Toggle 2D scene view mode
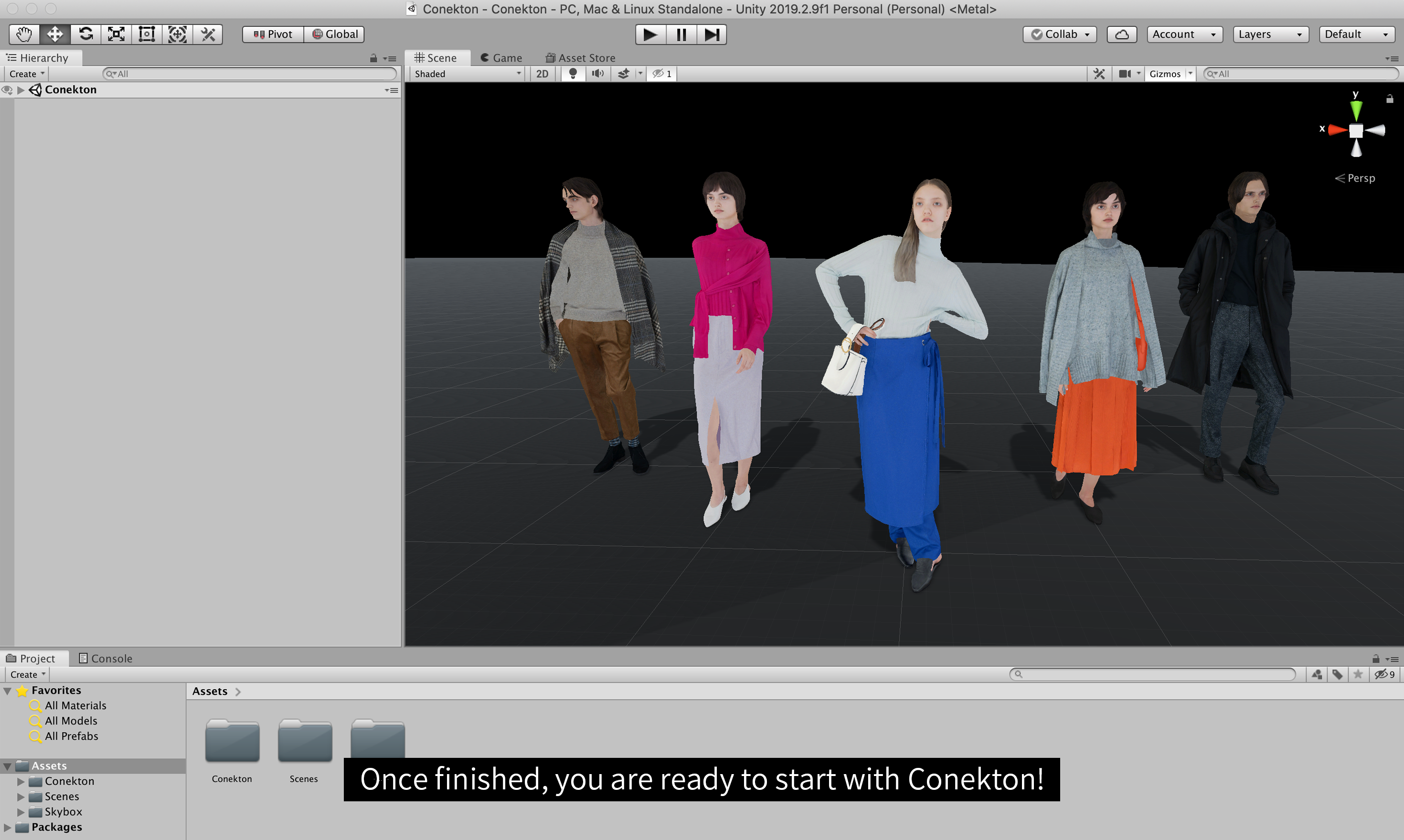 click(x=542, y=74)
